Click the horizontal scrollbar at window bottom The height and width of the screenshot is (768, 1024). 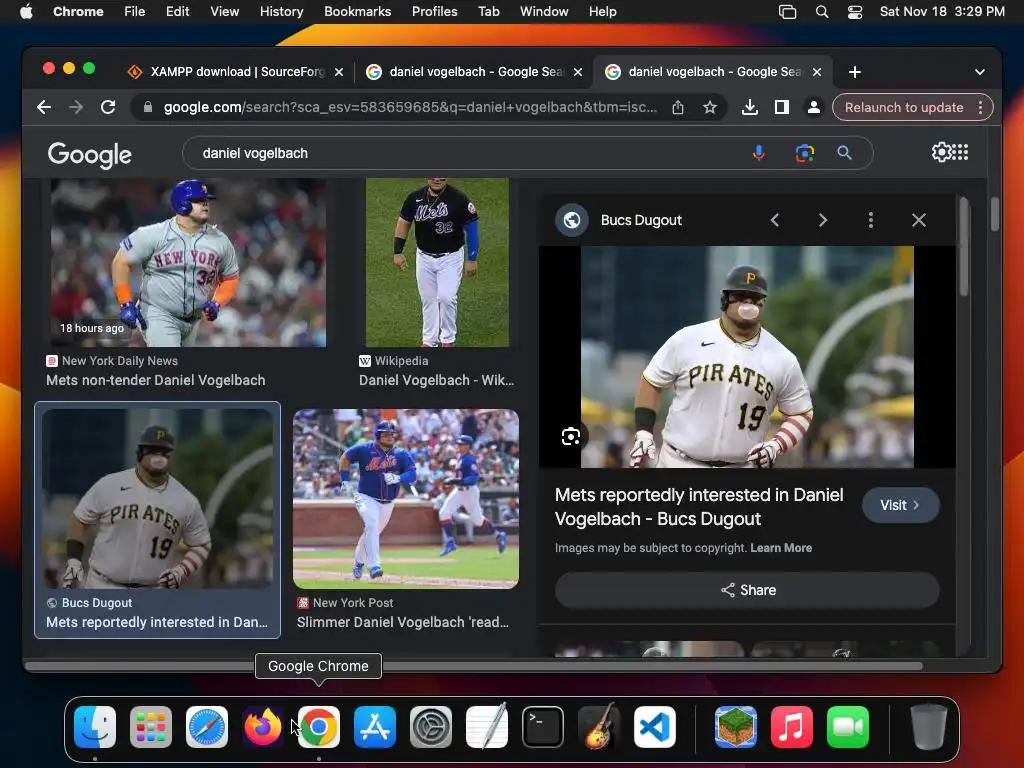point(473,666)
